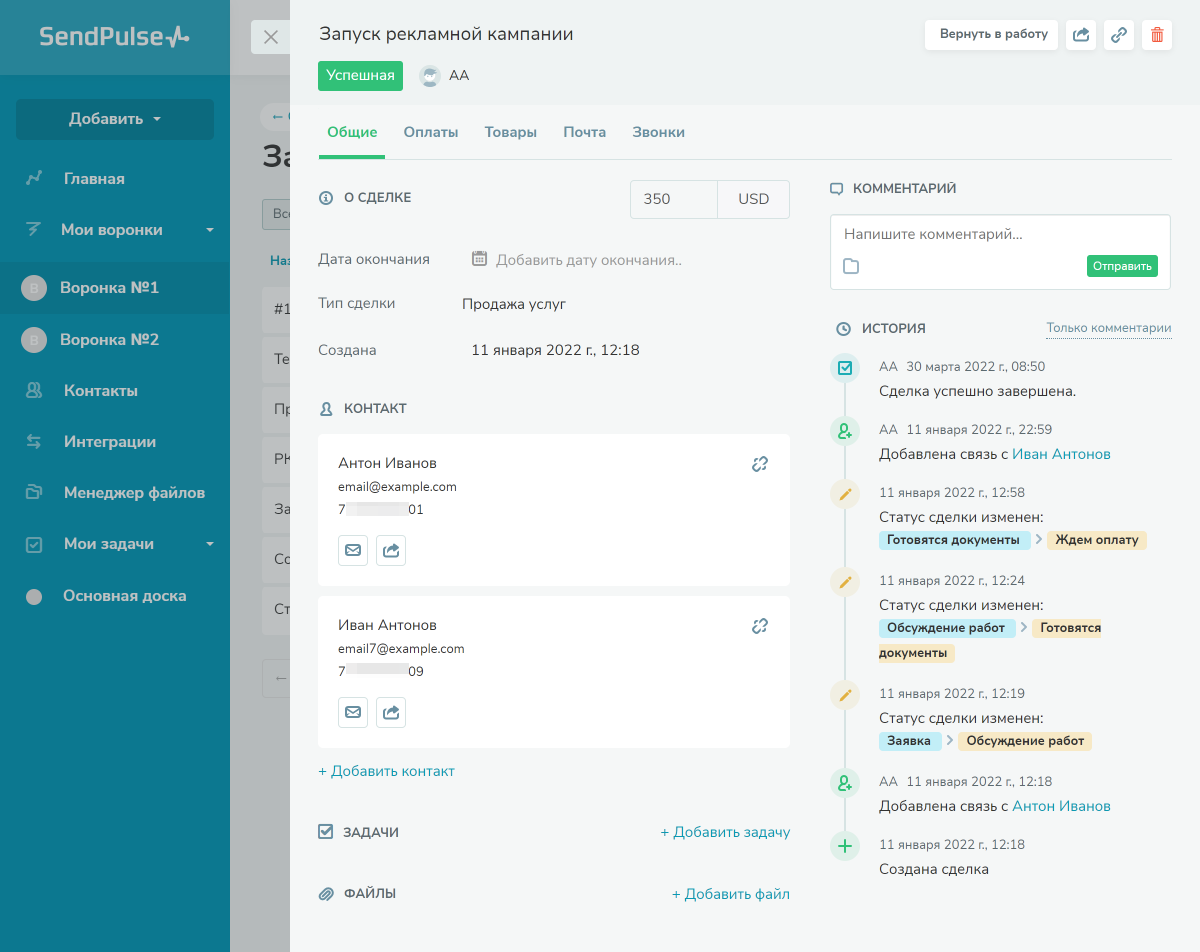
Task: Click the Антон Иванов contact name in card
Action: pos(387,463)
